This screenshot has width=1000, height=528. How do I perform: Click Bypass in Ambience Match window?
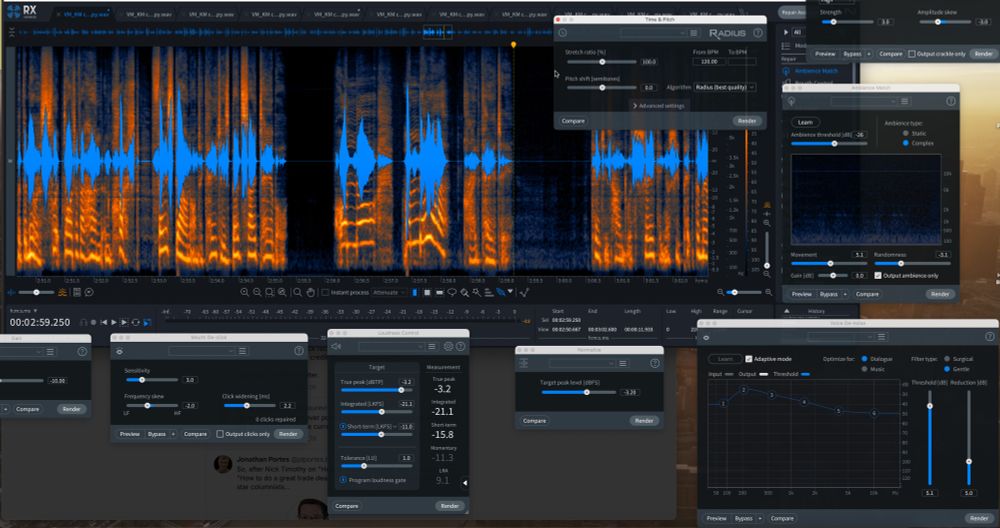pyautogui.click(x=828, y=294)
